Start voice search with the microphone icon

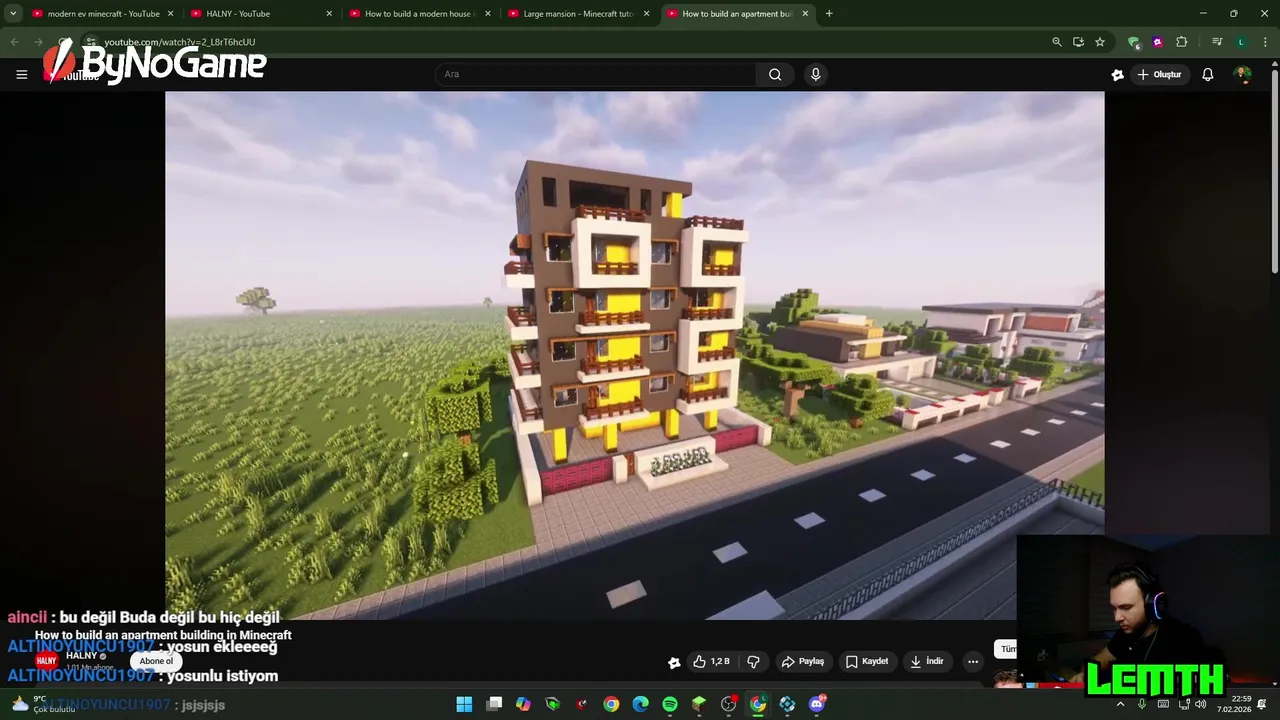point(816,74)
